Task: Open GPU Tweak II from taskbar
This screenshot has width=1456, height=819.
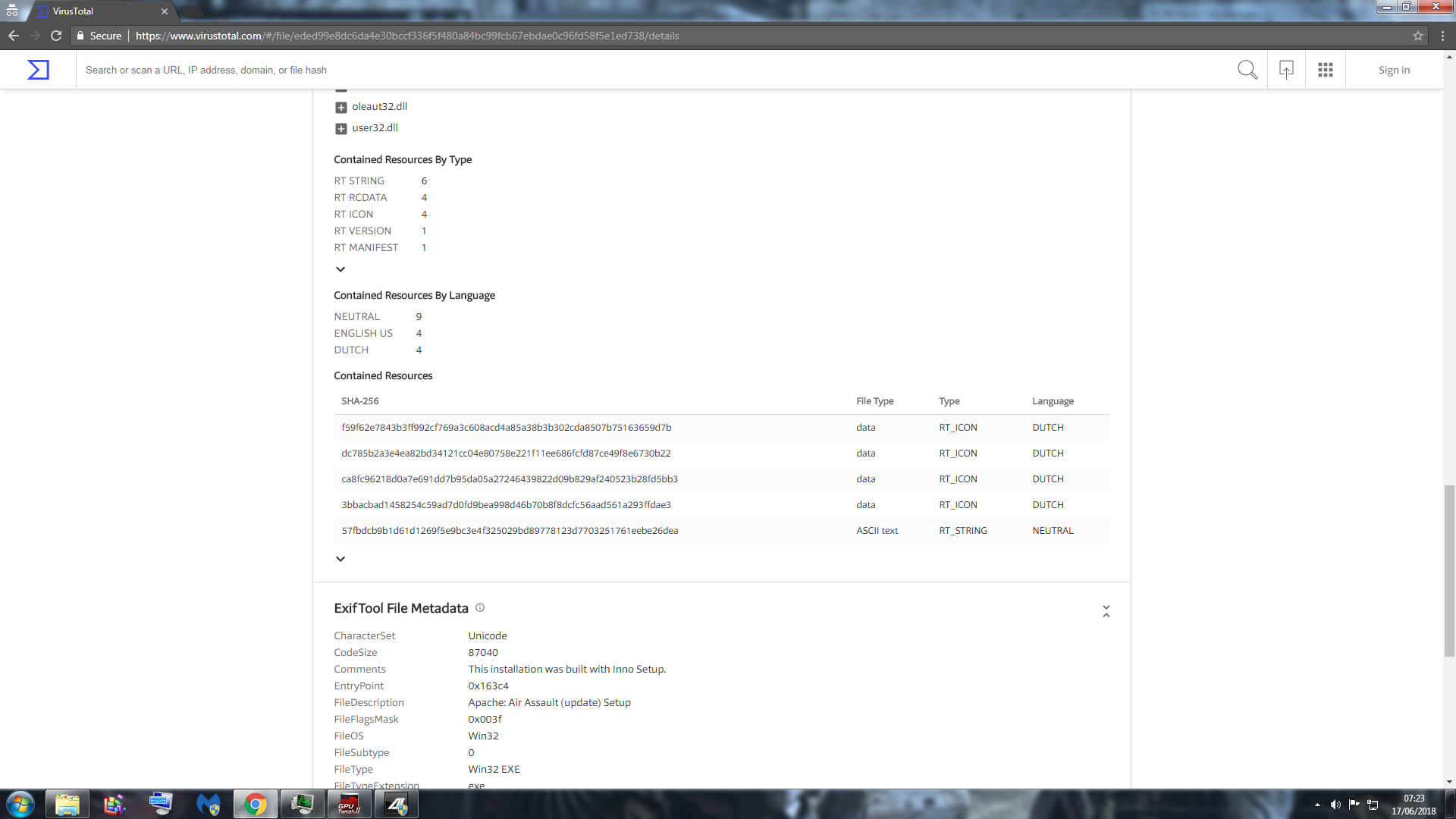Action: (x=349, y=805)
